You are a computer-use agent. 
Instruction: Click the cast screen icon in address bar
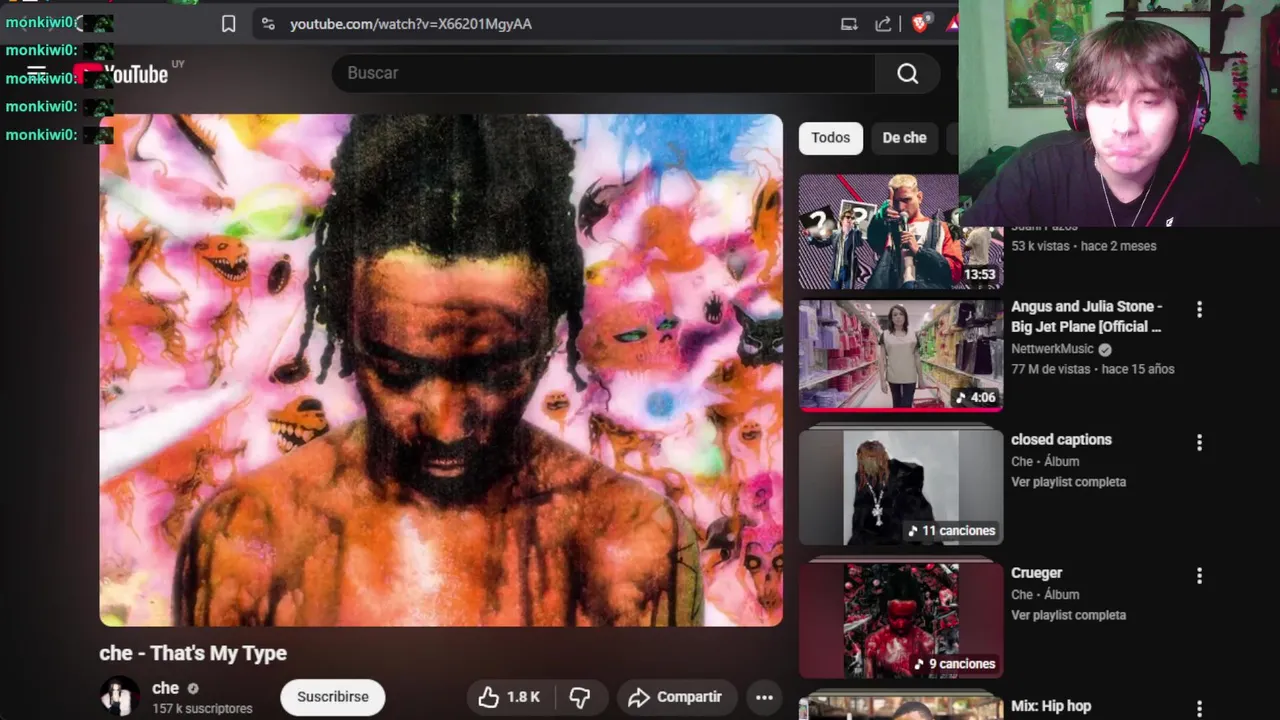pos(849,24)
